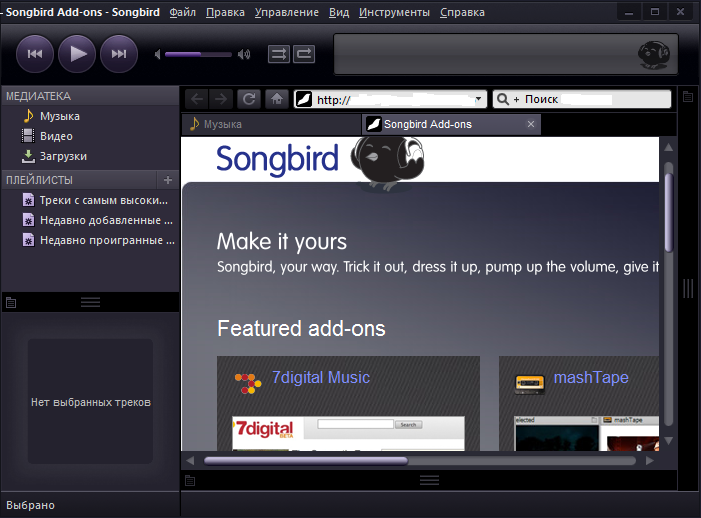Screen dimensions: 701x518
Task: Open the Файл menu
Action: (182, 12)
